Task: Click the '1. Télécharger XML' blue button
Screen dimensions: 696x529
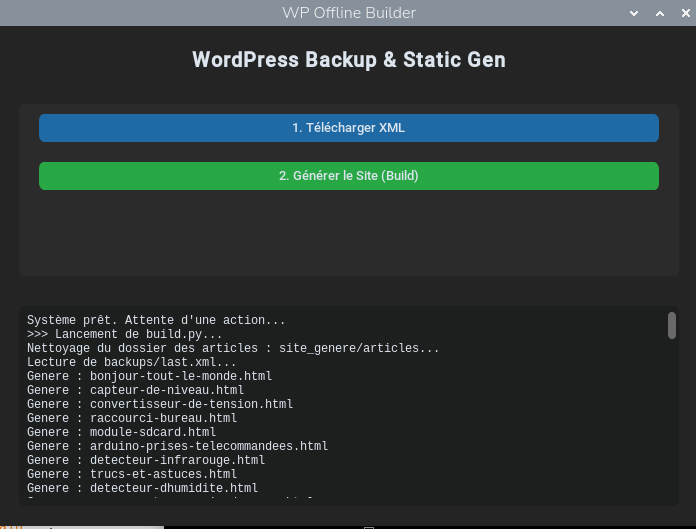Action: 348,128
